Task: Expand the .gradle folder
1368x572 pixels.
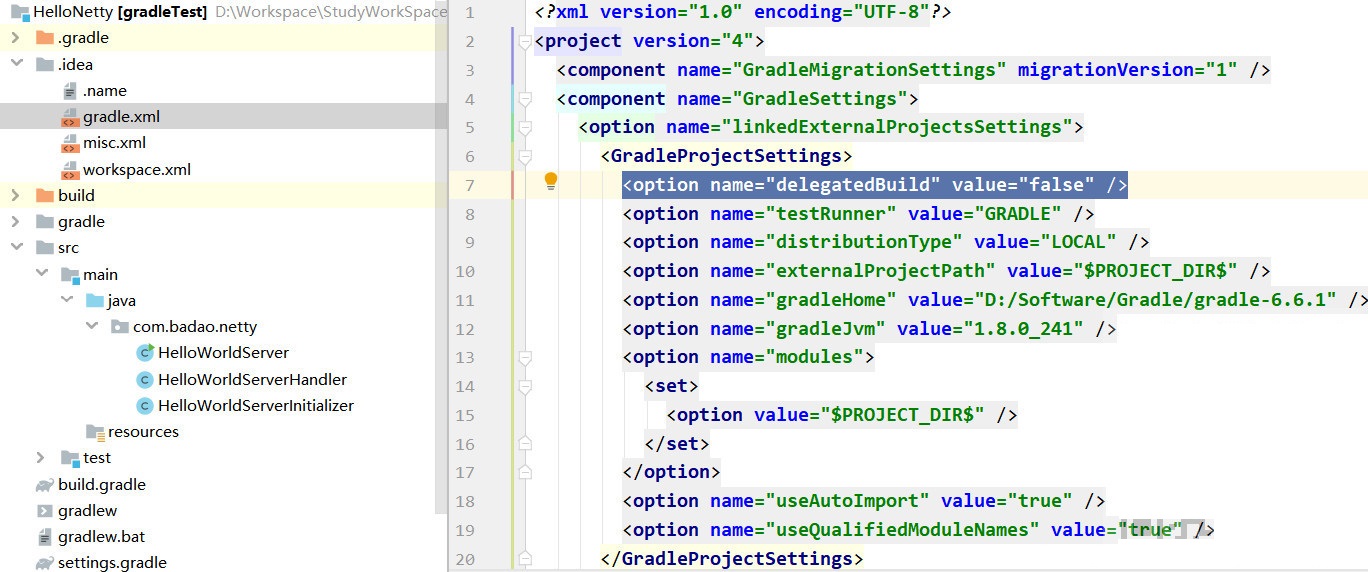Action: (x=16, y=38)
